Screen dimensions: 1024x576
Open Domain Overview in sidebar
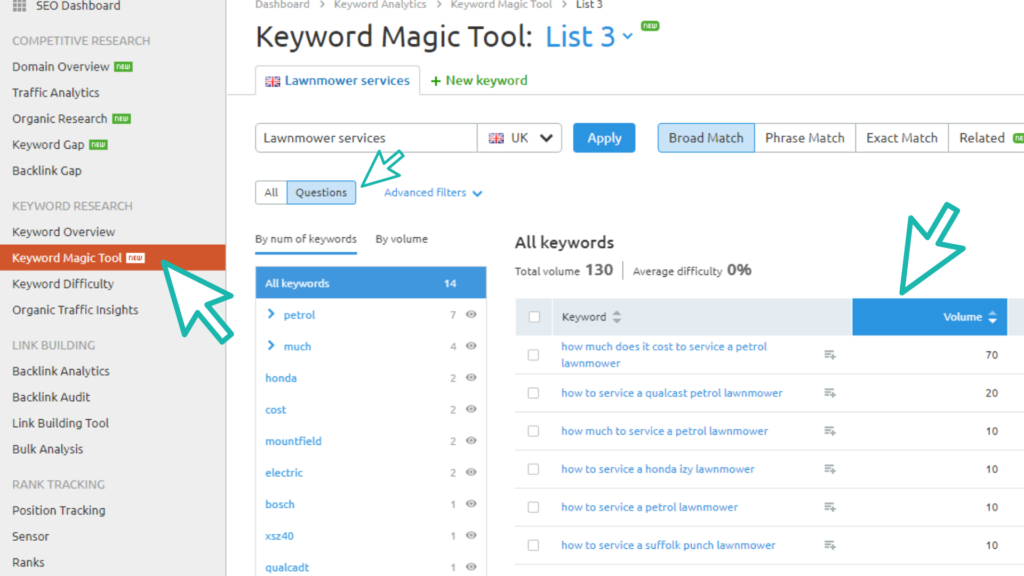pos(61,67)
